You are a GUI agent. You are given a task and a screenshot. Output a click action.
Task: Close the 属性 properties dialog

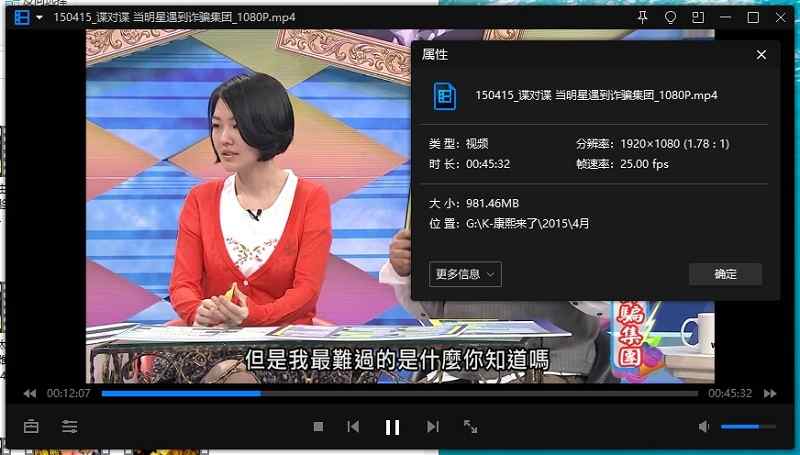761,55
